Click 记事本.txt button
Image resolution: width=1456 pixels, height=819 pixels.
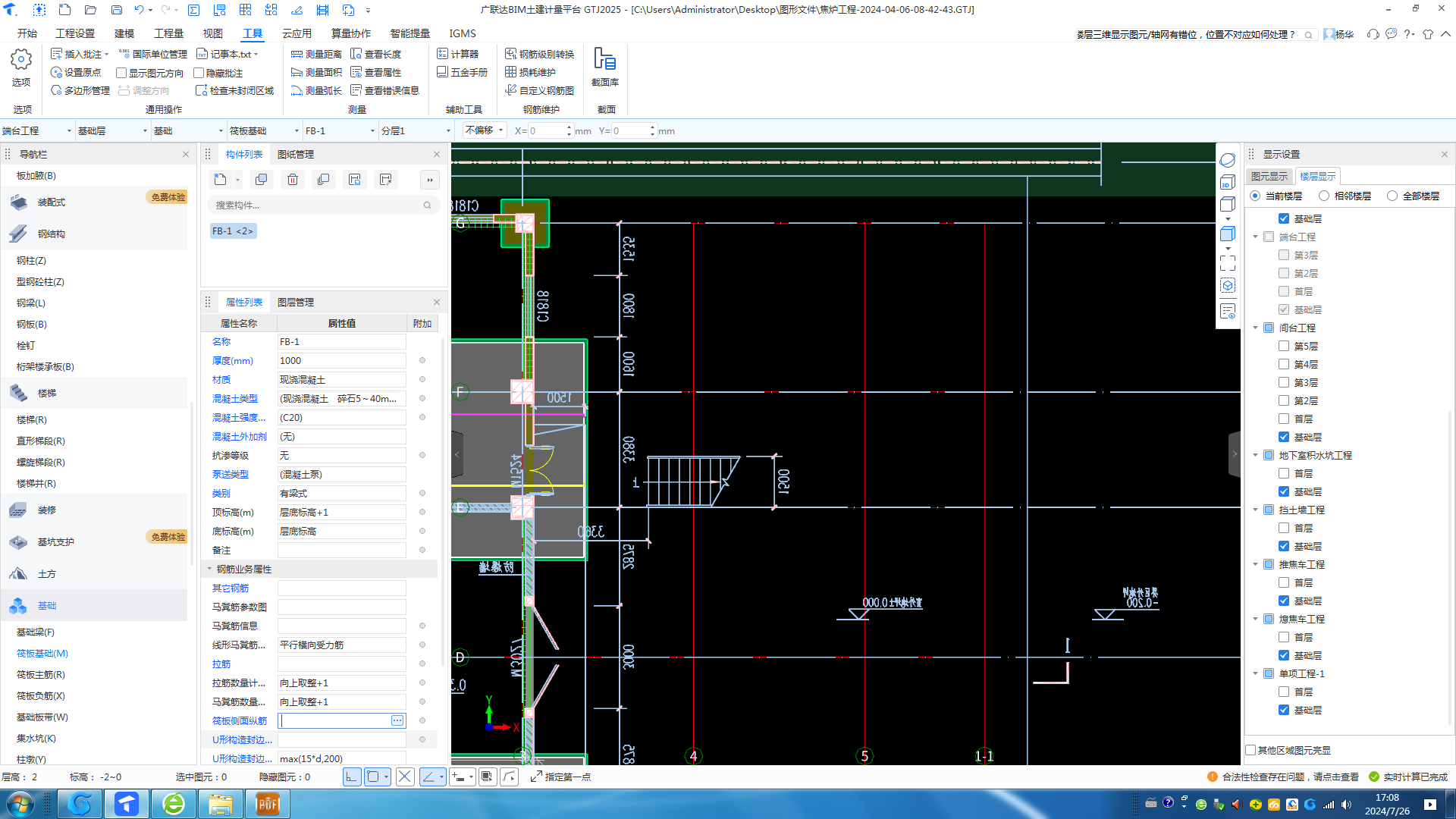[227, 54]
